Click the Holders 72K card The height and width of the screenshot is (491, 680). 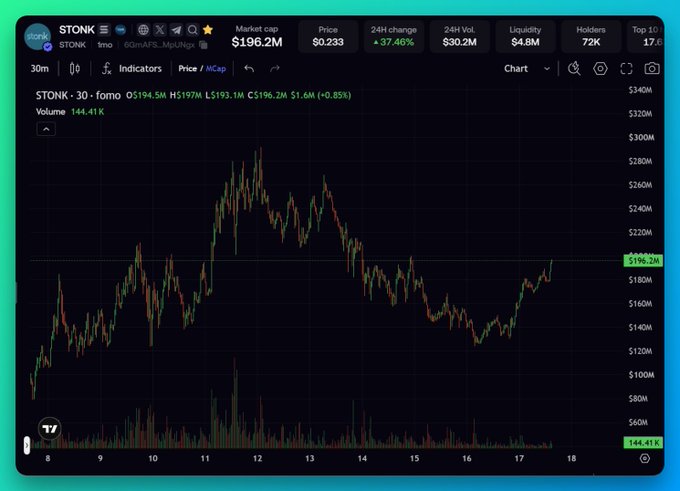(x=591, y=36)
